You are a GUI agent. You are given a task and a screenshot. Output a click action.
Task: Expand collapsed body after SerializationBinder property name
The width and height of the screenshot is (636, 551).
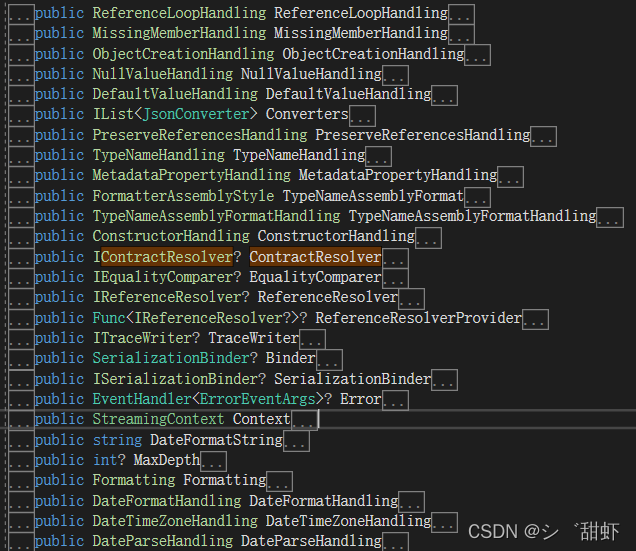tap(445, 380)
